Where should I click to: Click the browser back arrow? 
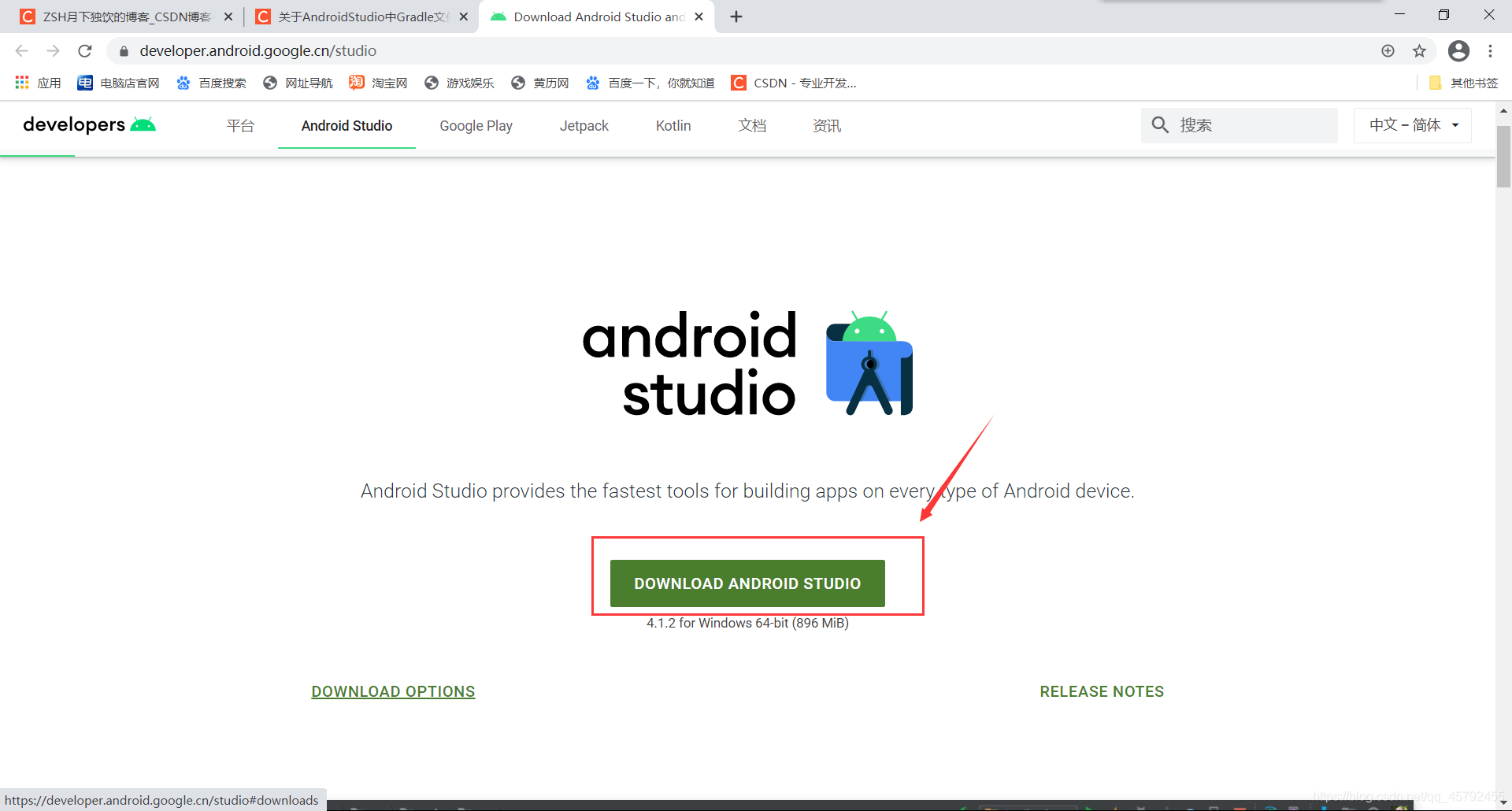coord(22,51)
